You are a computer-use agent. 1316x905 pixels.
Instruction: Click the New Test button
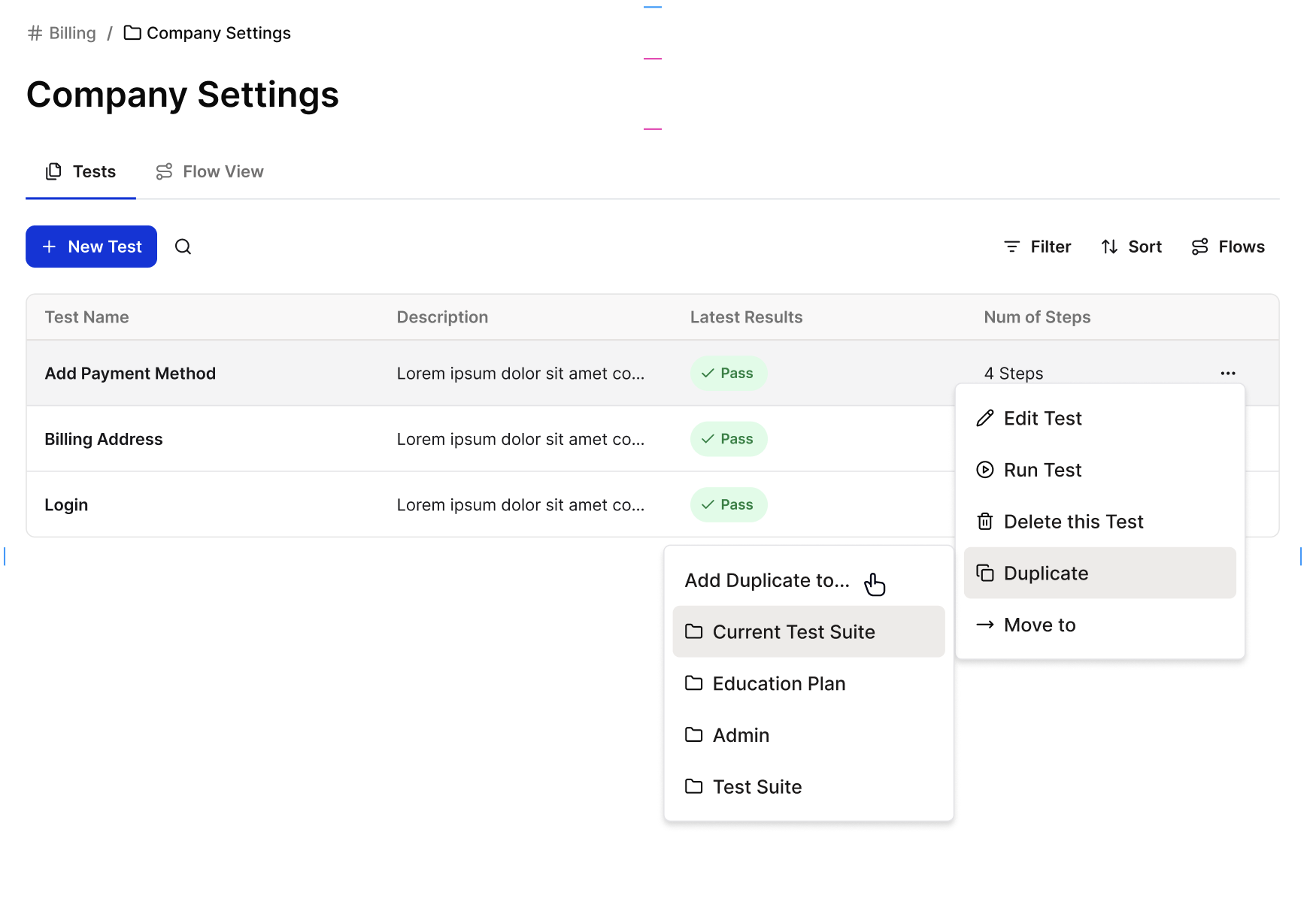tap(91, 247)
